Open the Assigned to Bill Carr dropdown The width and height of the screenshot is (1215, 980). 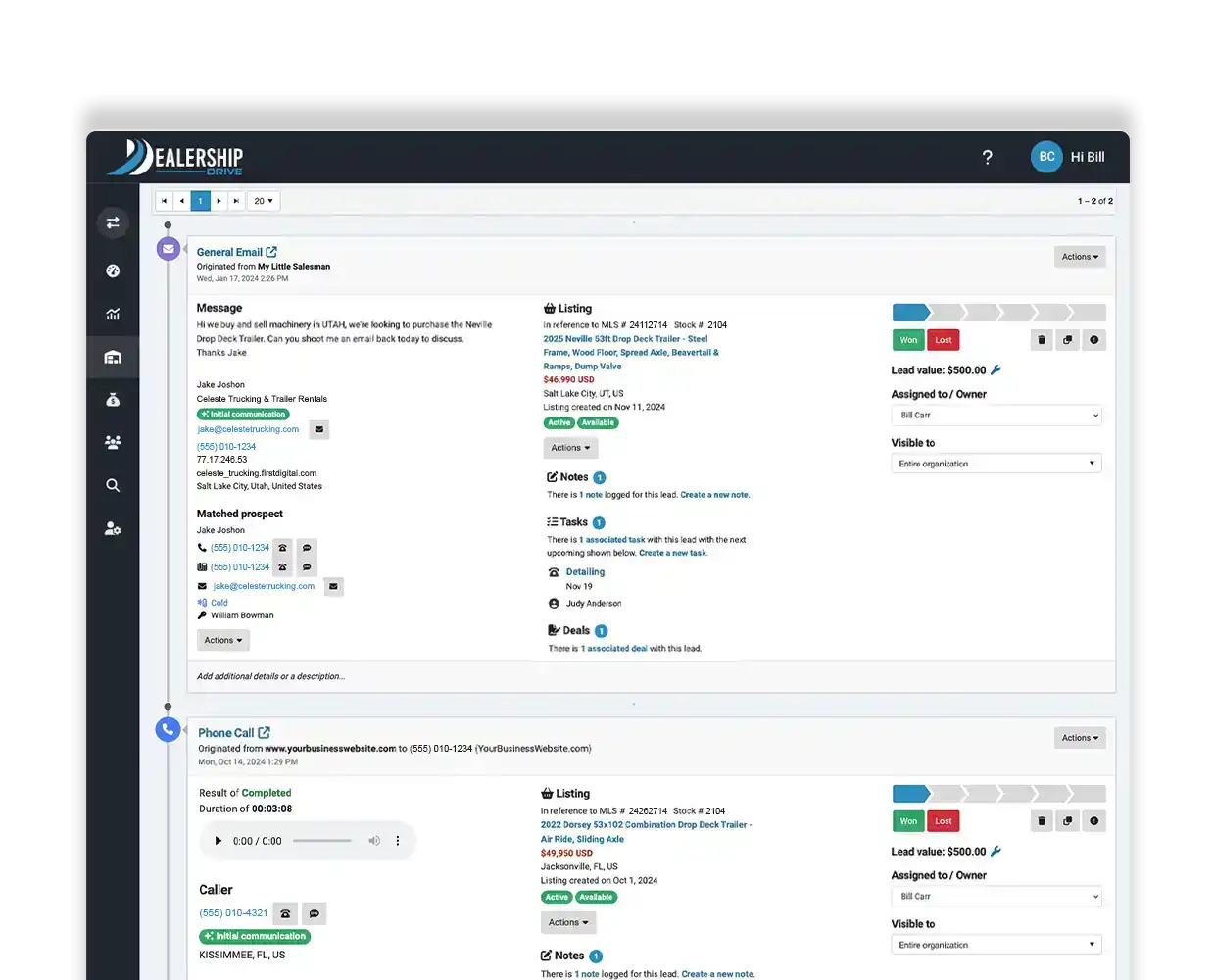pos(996,416)
